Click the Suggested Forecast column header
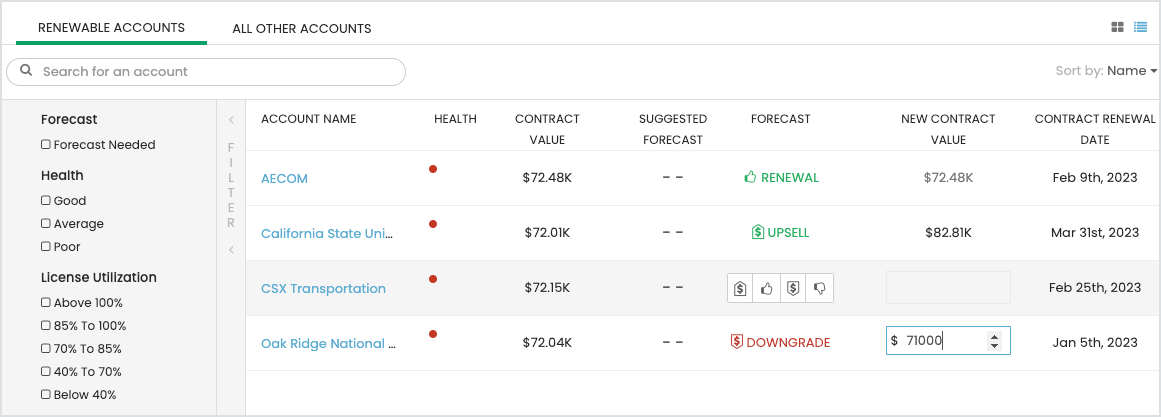 point(673,129)
